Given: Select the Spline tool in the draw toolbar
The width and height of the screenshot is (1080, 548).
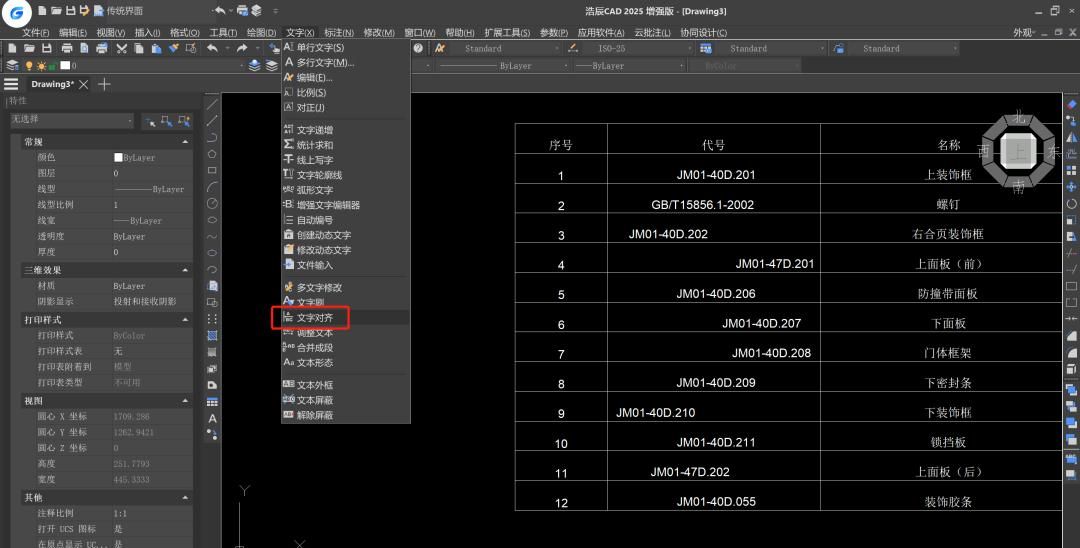Looking at the screenshot, I should (212, 236).
